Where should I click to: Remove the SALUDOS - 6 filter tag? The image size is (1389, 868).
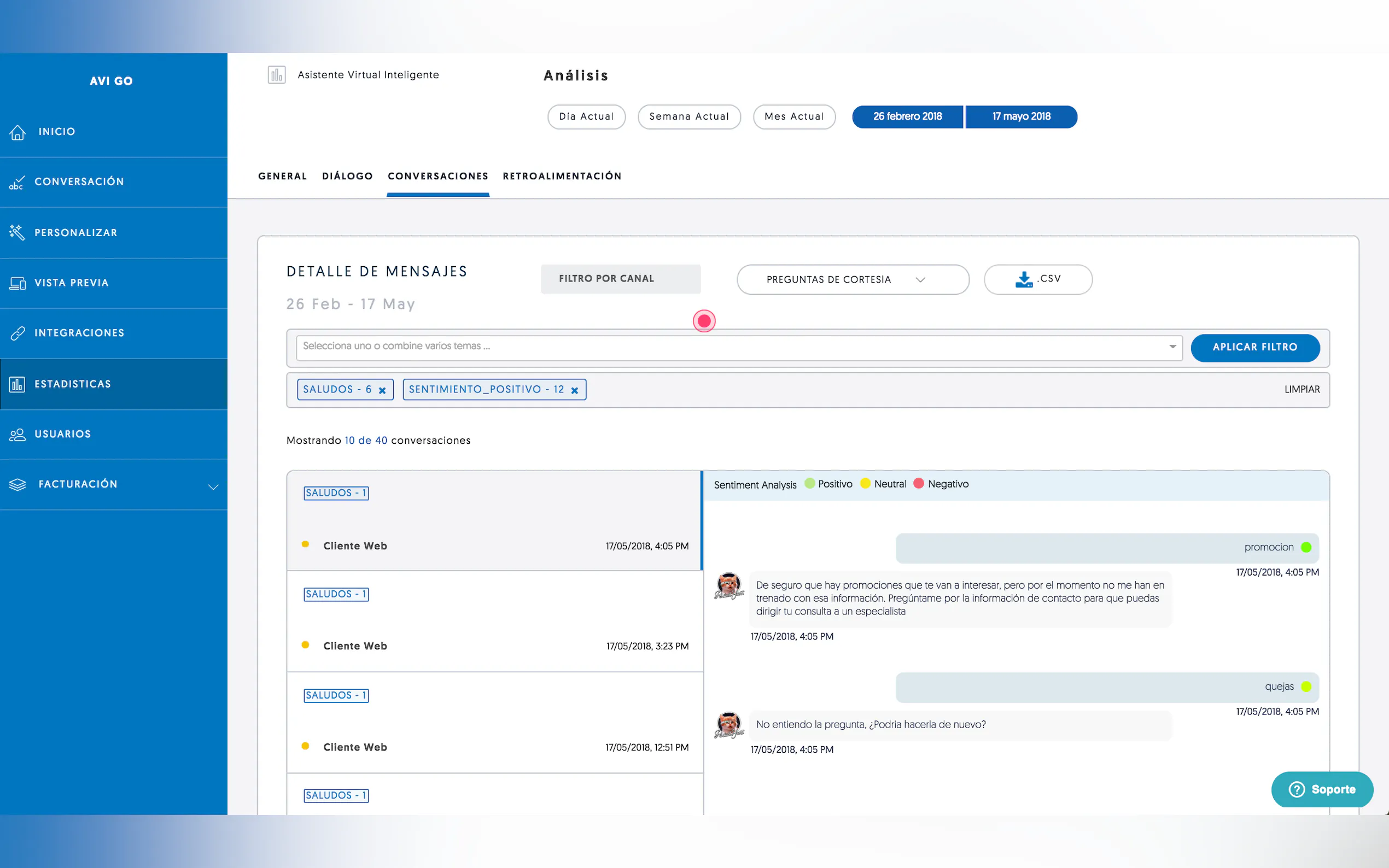[x=382, y=390]
